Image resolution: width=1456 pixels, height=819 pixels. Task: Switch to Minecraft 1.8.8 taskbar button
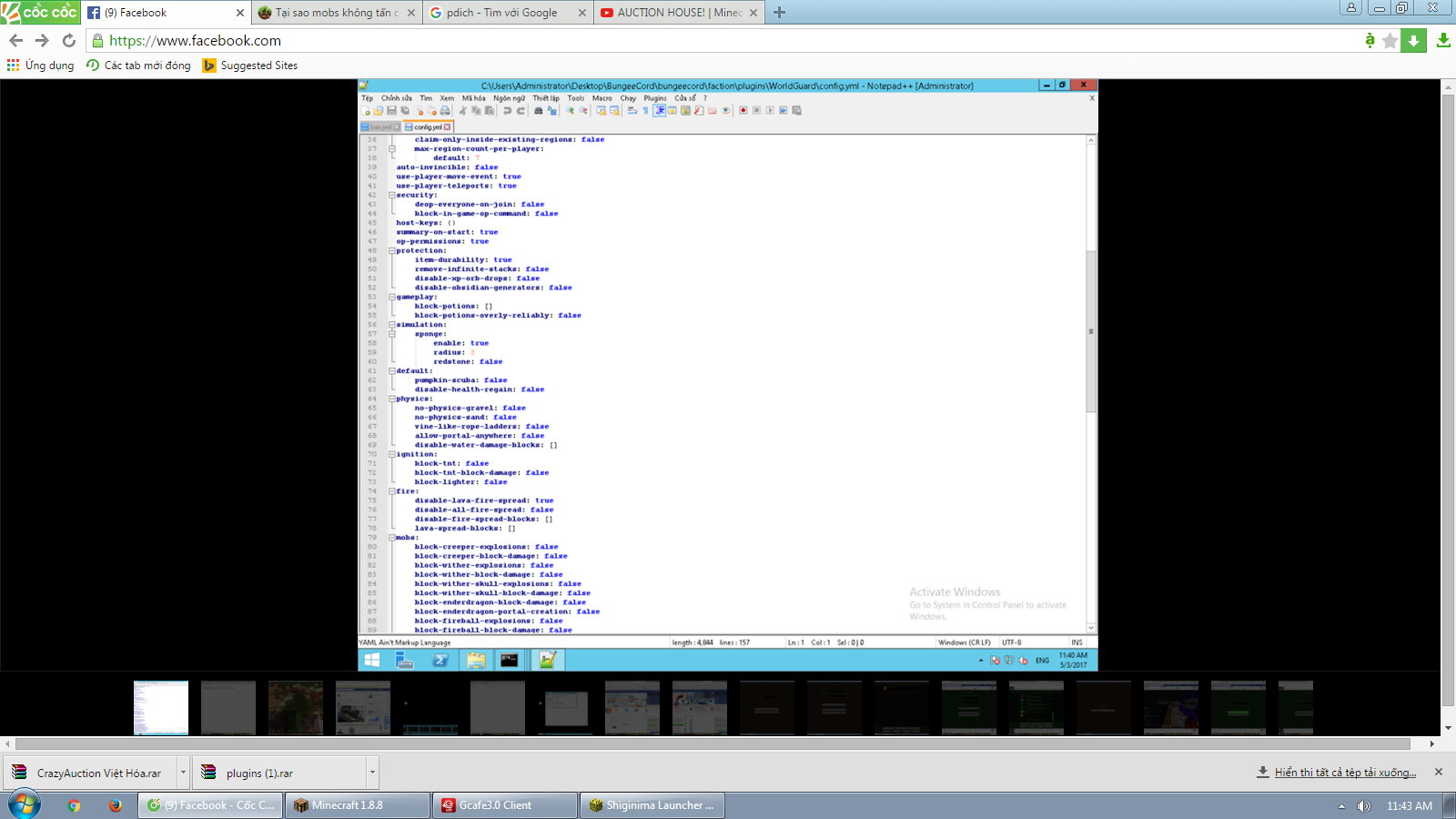click(x=358, y=805)
